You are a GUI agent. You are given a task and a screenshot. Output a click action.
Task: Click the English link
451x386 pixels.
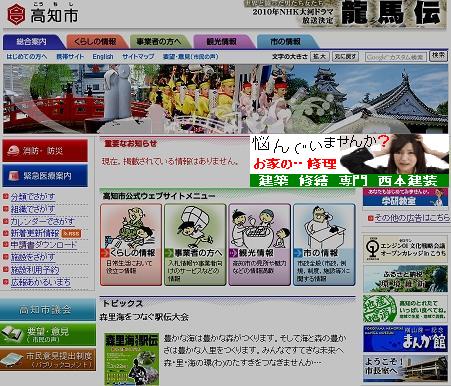coord(103,57)
